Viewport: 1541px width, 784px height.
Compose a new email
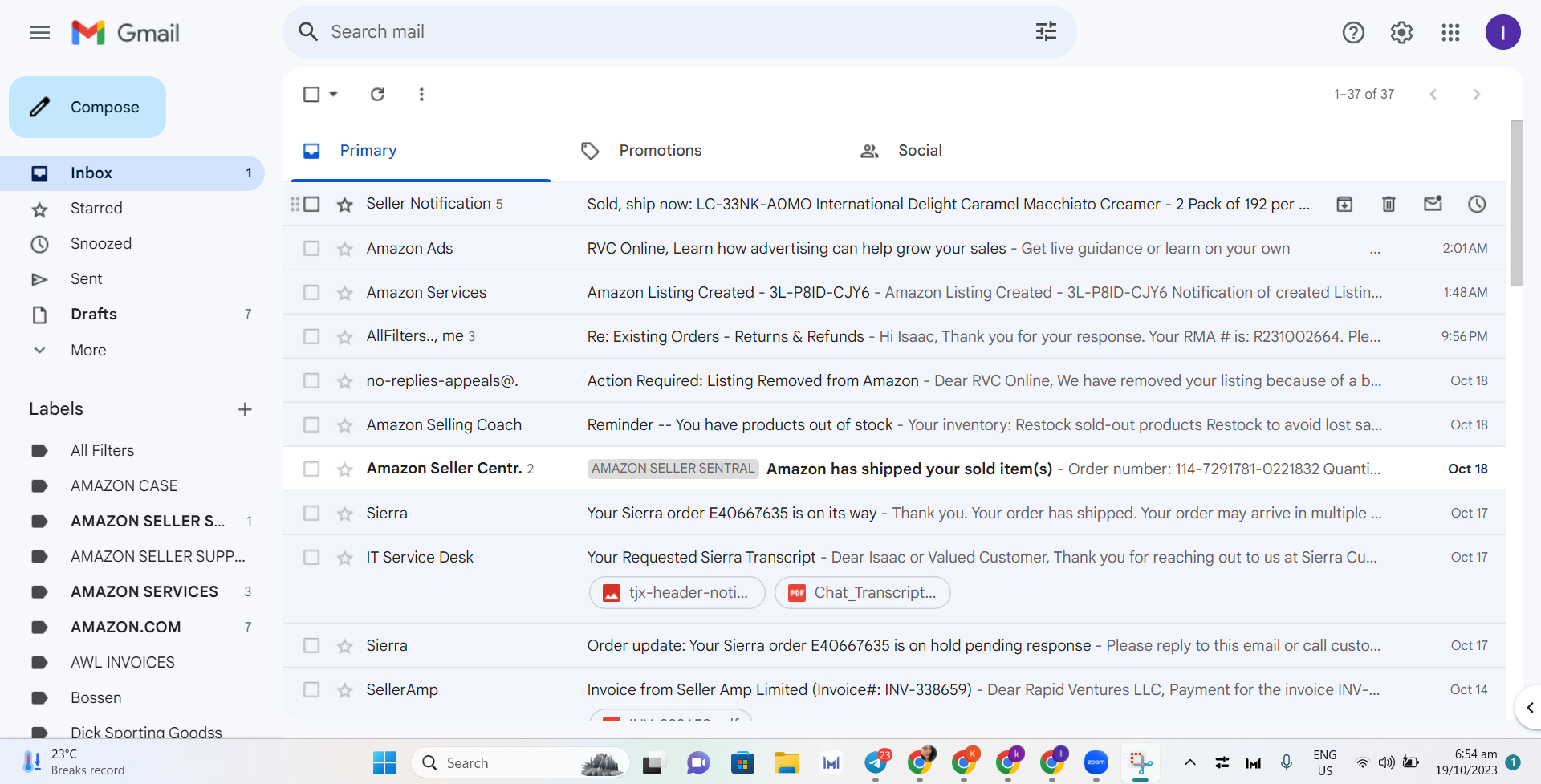[87, 107]
